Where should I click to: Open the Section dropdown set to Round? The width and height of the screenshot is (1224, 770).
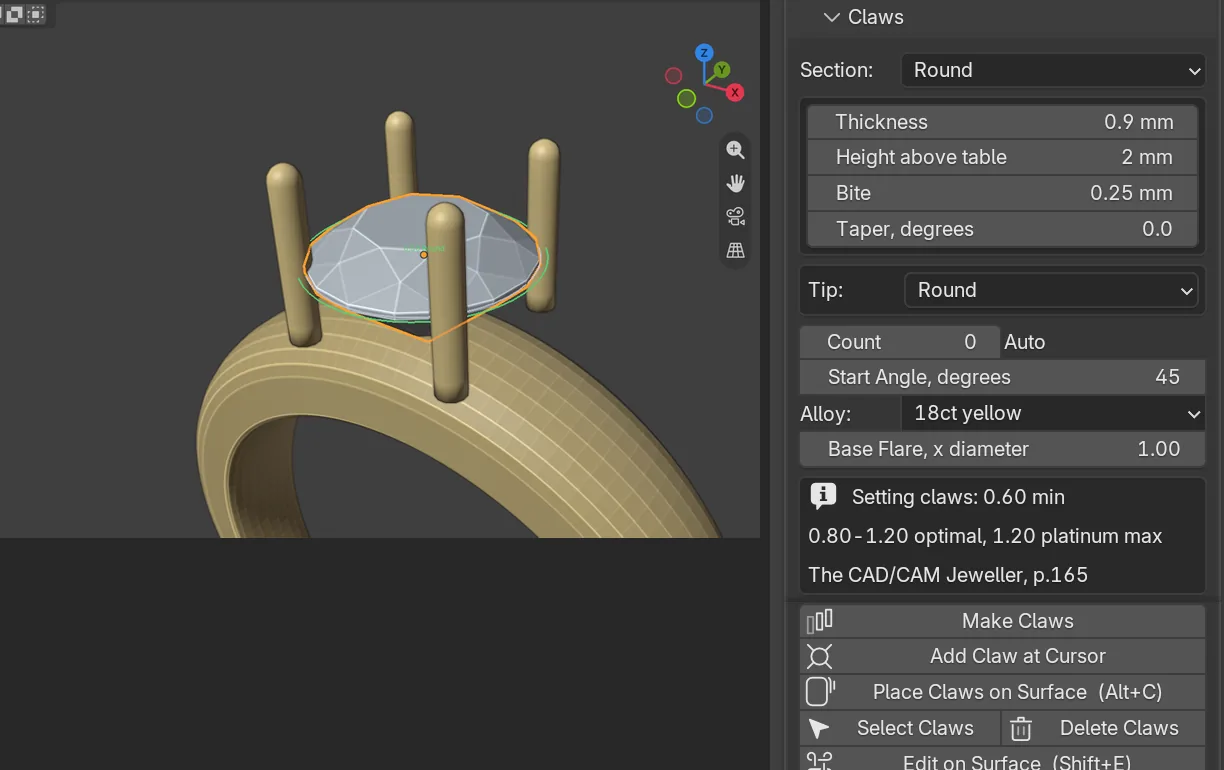pyautogui.click(x=1053, y=70)
